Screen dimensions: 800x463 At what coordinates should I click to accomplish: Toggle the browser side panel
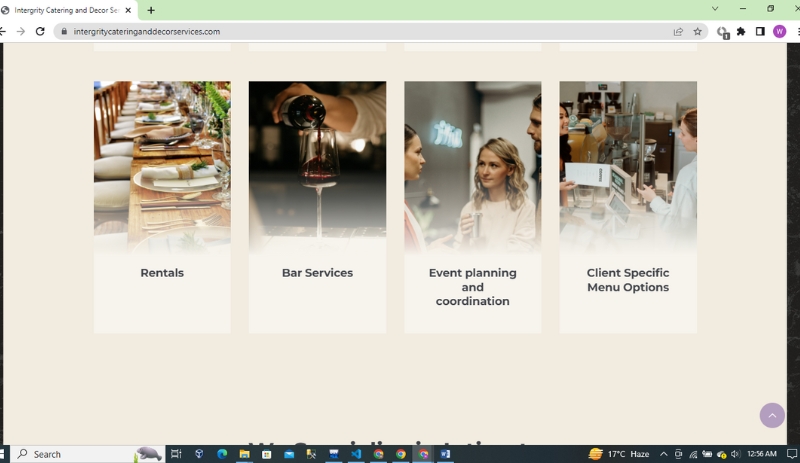(x=760, y=32)
